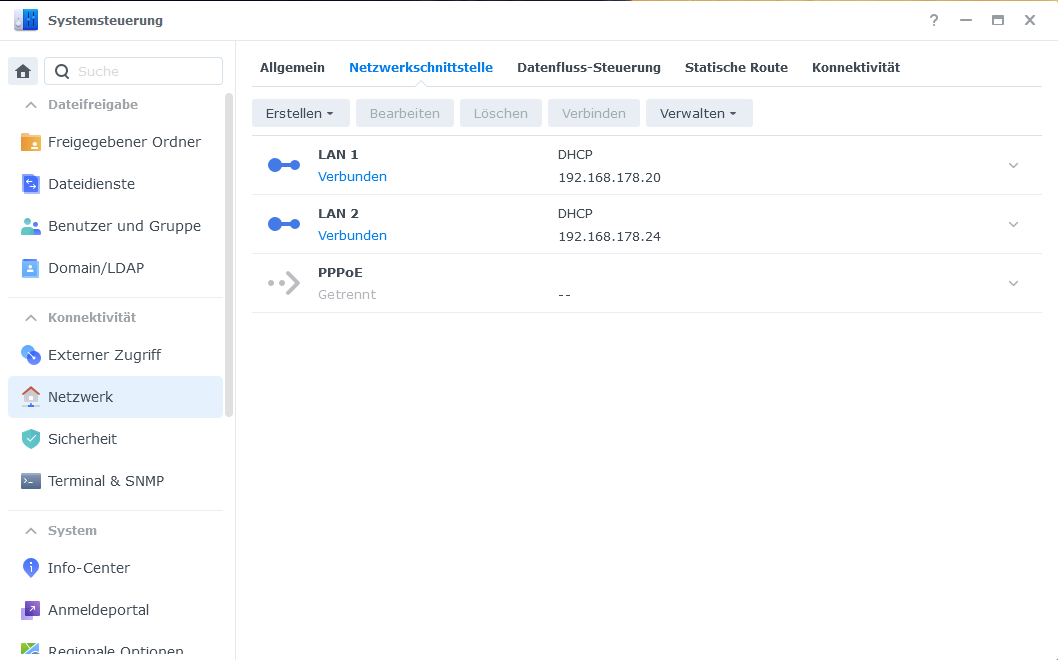The width and height of the screenshot is (1058, 660).
Task: Open Externer Zugriff settings
Action: (115, 354)
